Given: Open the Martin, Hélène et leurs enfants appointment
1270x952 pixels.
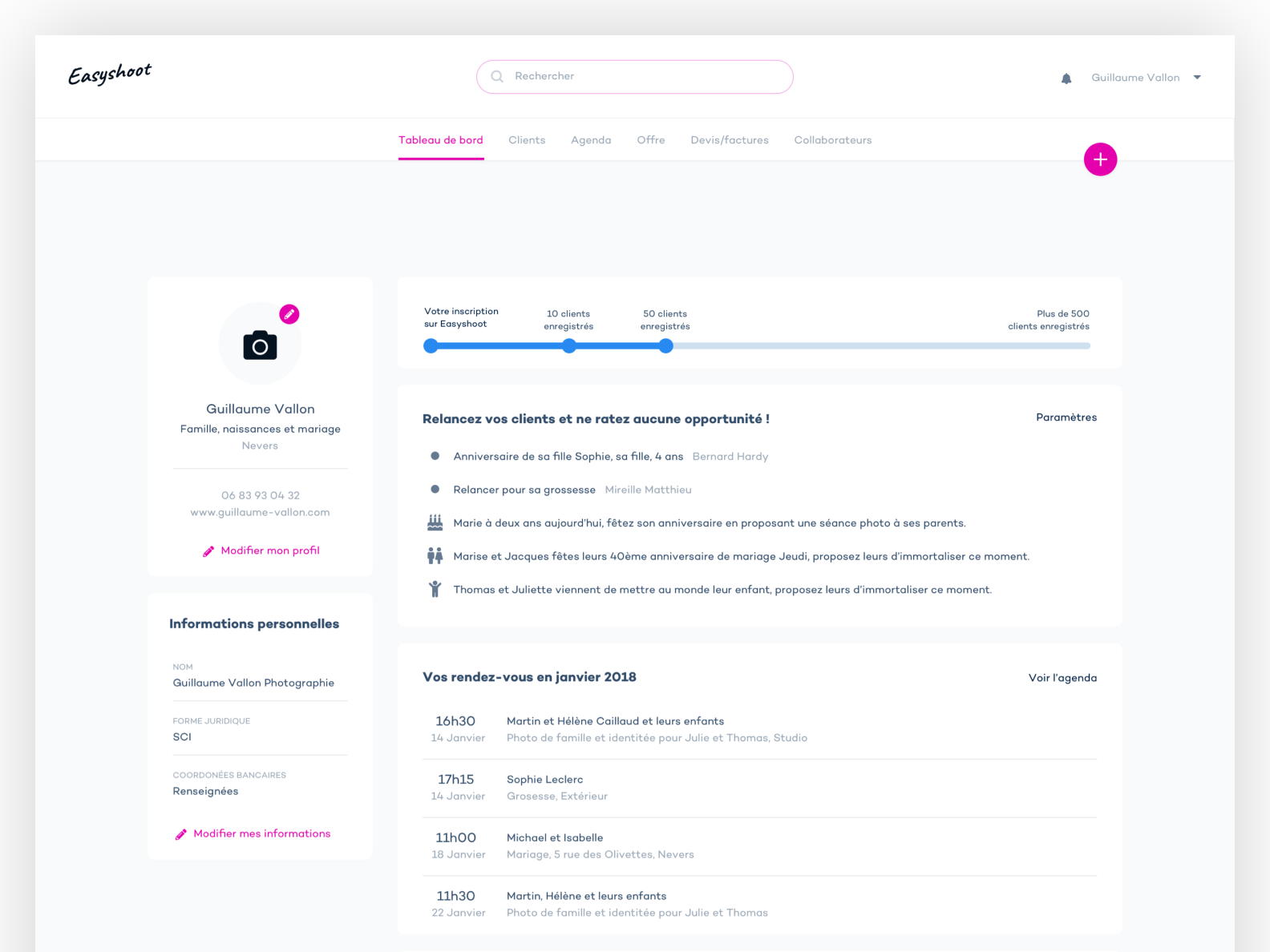Looking at the screenshot, I should coord(759,904).
